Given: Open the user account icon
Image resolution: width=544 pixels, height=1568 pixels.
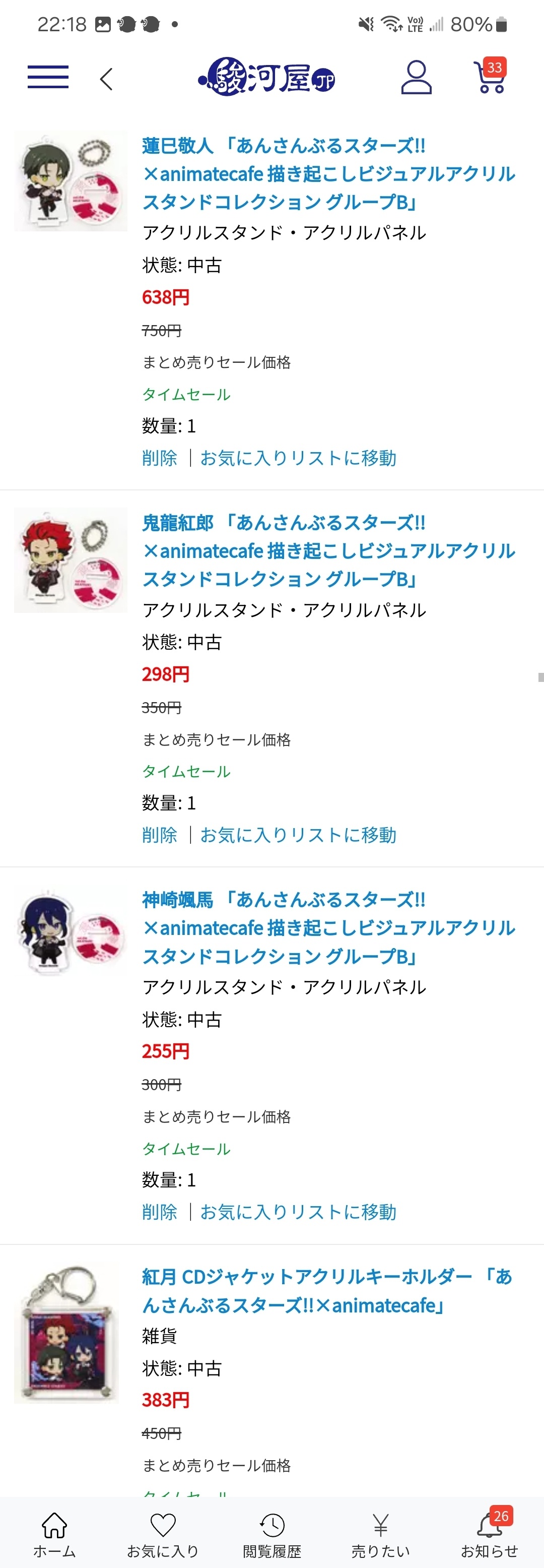Looking at the screenshot, I should (x=416, y=77).
